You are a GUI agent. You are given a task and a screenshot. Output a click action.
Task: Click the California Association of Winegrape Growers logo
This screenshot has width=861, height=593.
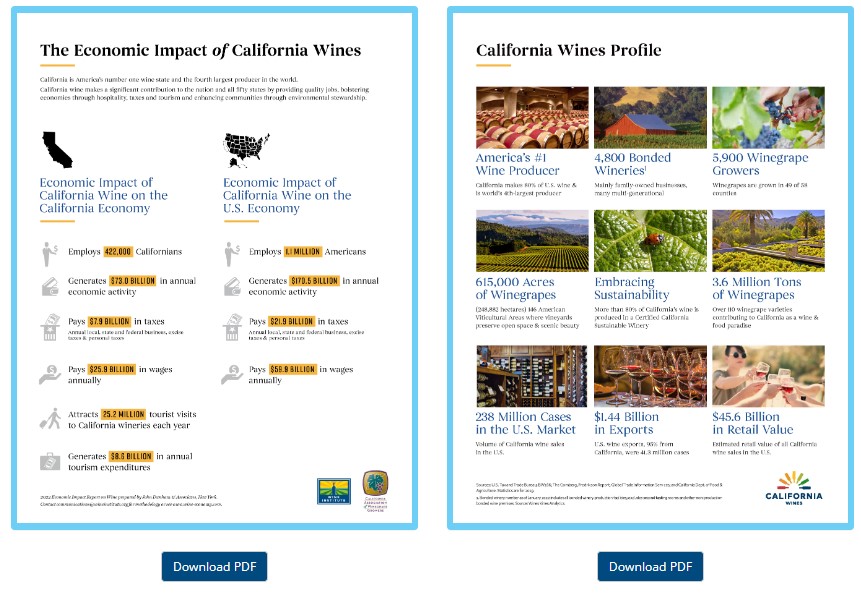tap(375, 488)
